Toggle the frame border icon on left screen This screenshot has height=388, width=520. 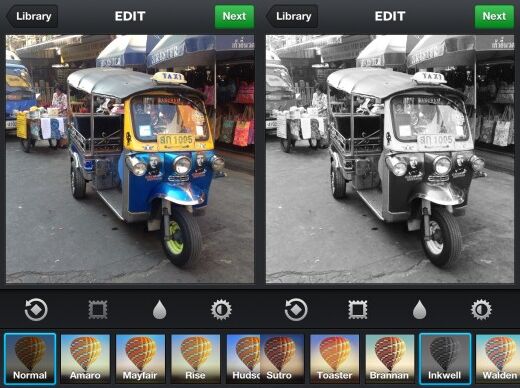98,310
